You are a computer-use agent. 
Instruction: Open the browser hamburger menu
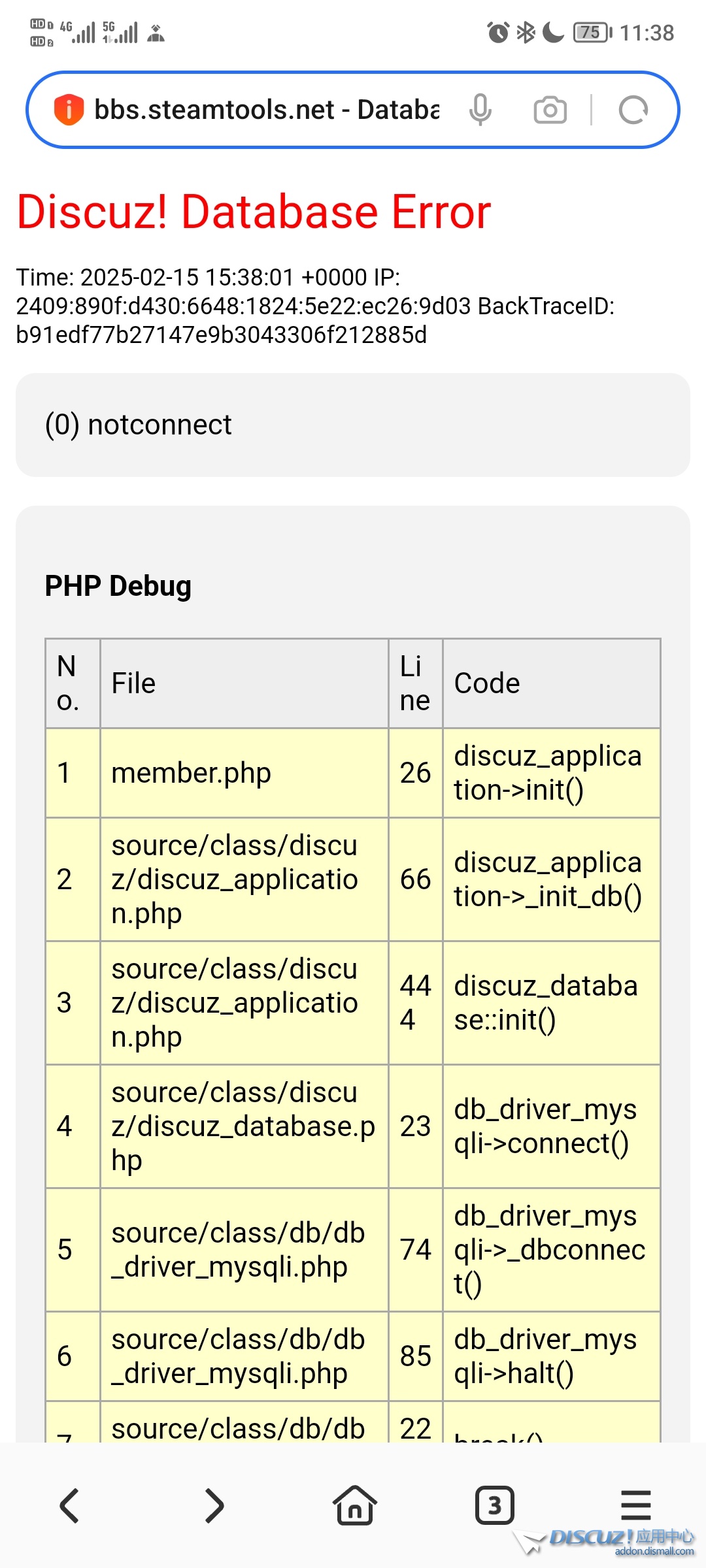click(635, 1505)
